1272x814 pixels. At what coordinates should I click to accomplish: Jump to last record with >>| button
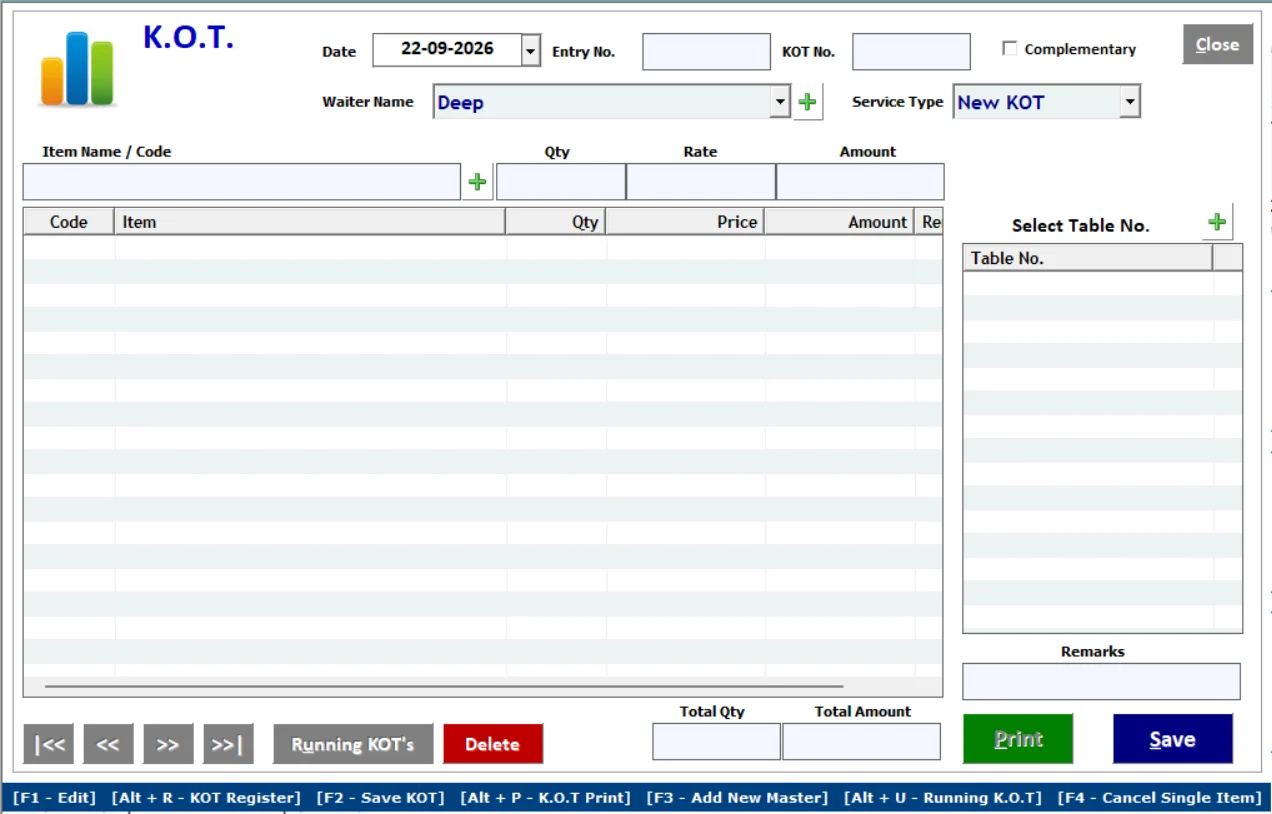[x=228, y=744]
